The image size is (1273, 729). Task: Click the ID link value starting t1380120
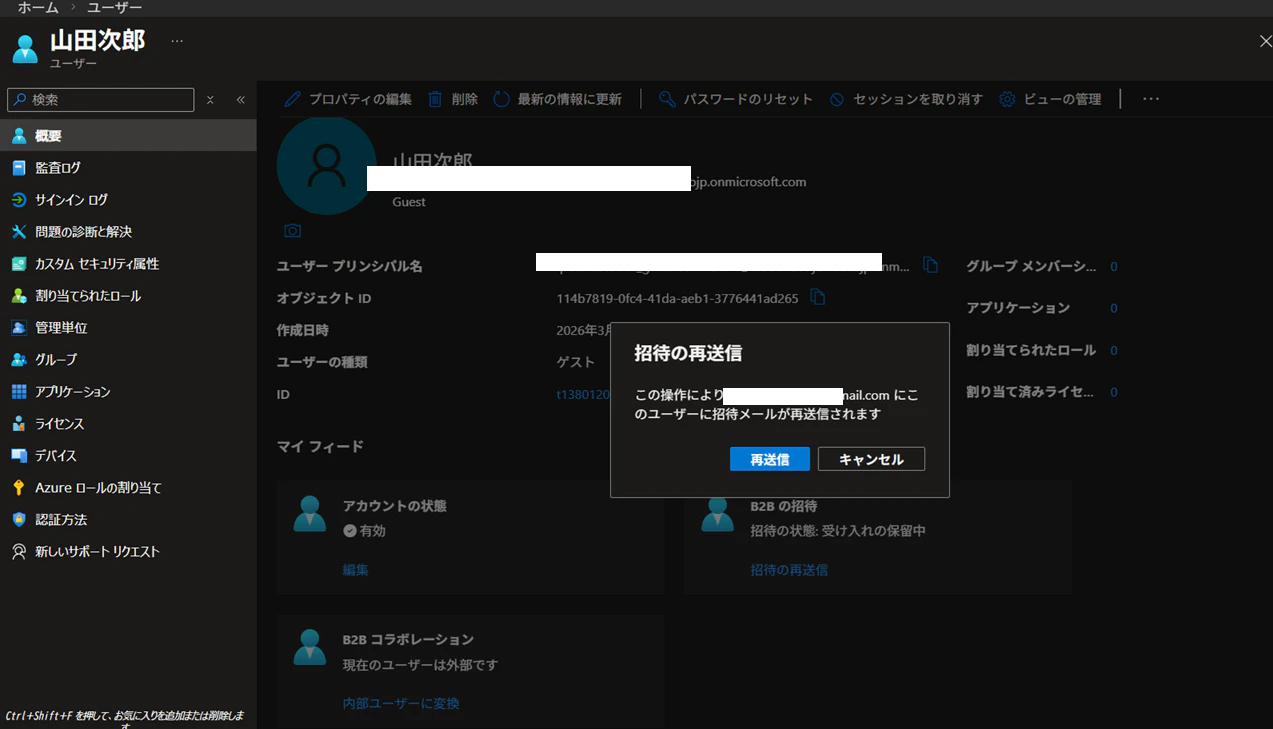[583, 394]
